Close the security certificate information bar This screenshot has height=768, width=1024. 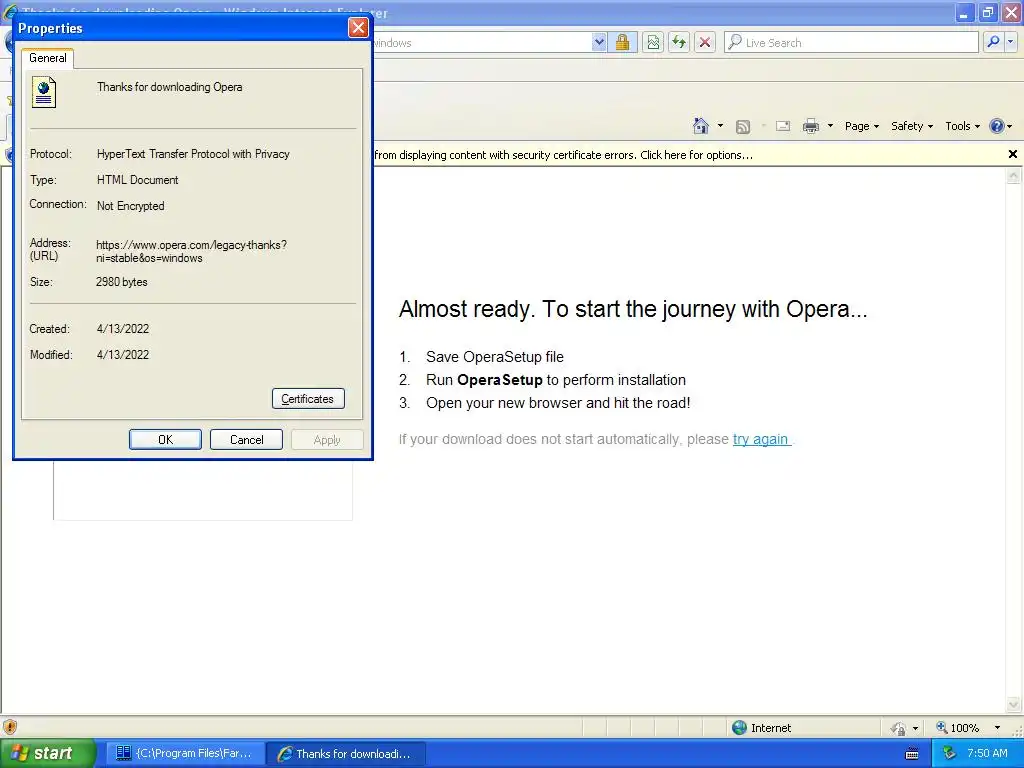[1012, 154]
